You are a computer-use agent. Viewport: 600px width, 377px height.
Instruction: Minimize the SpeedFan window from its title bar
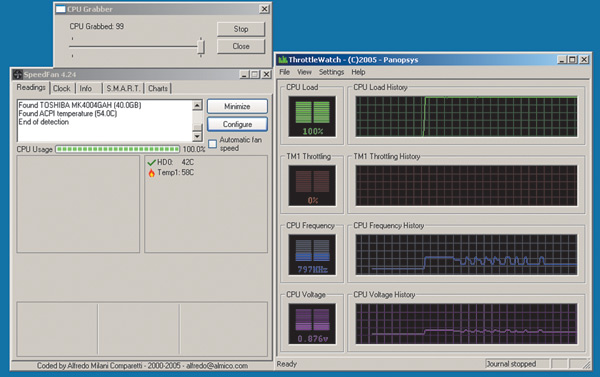pos(244,74)
